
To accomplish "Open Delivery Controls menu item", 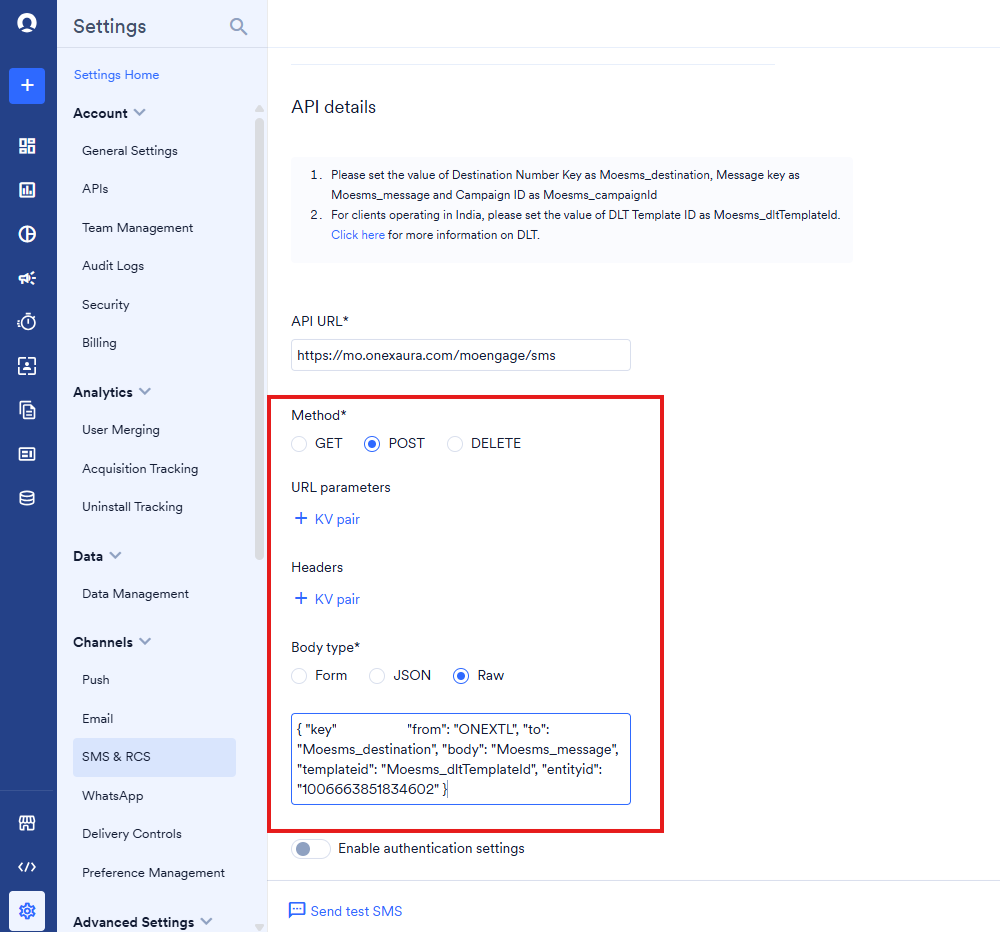I will coord(132,834).
